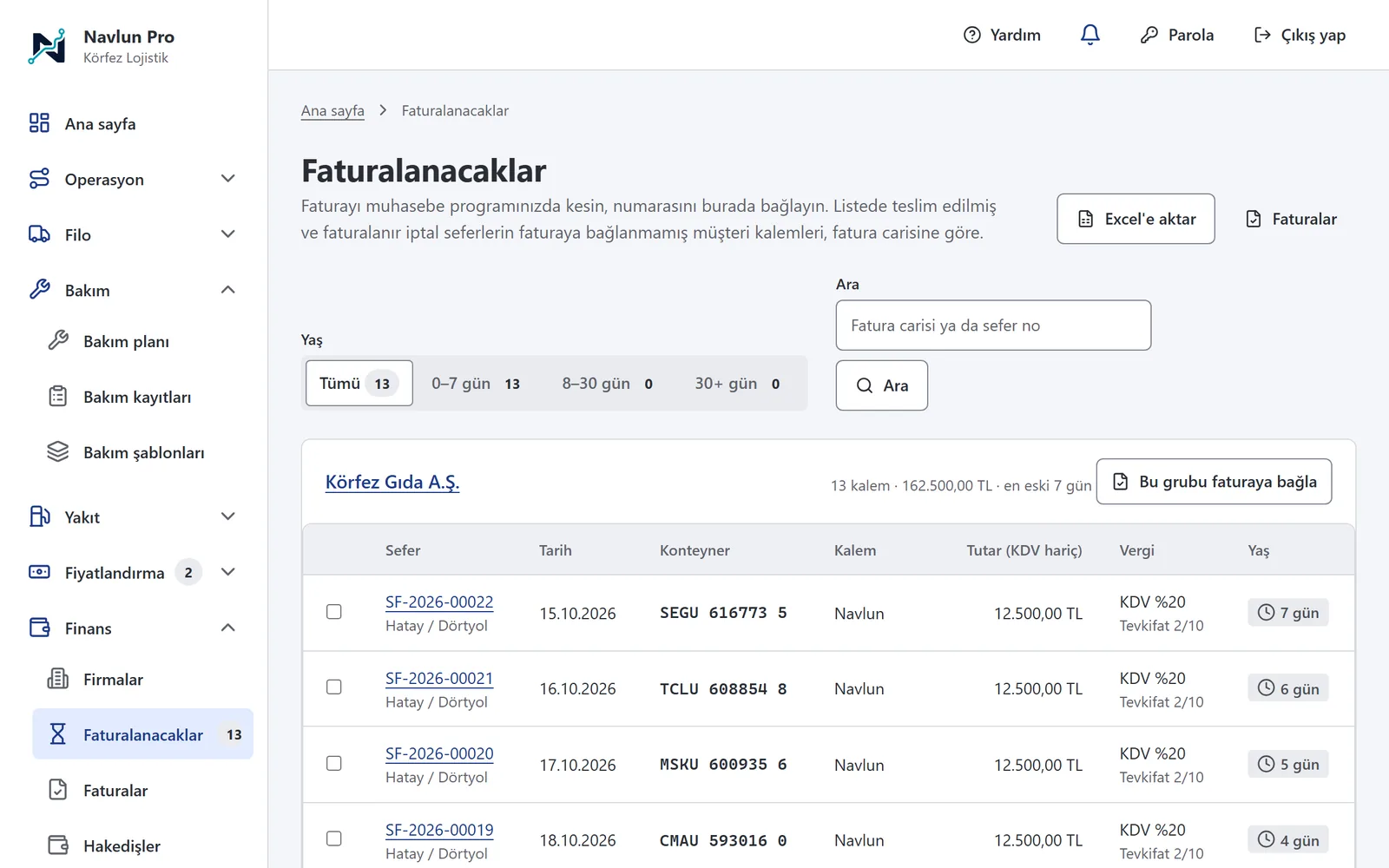Click the Hakedişler wallet icon
This screenshot has height=868, width=1389.
57,845
